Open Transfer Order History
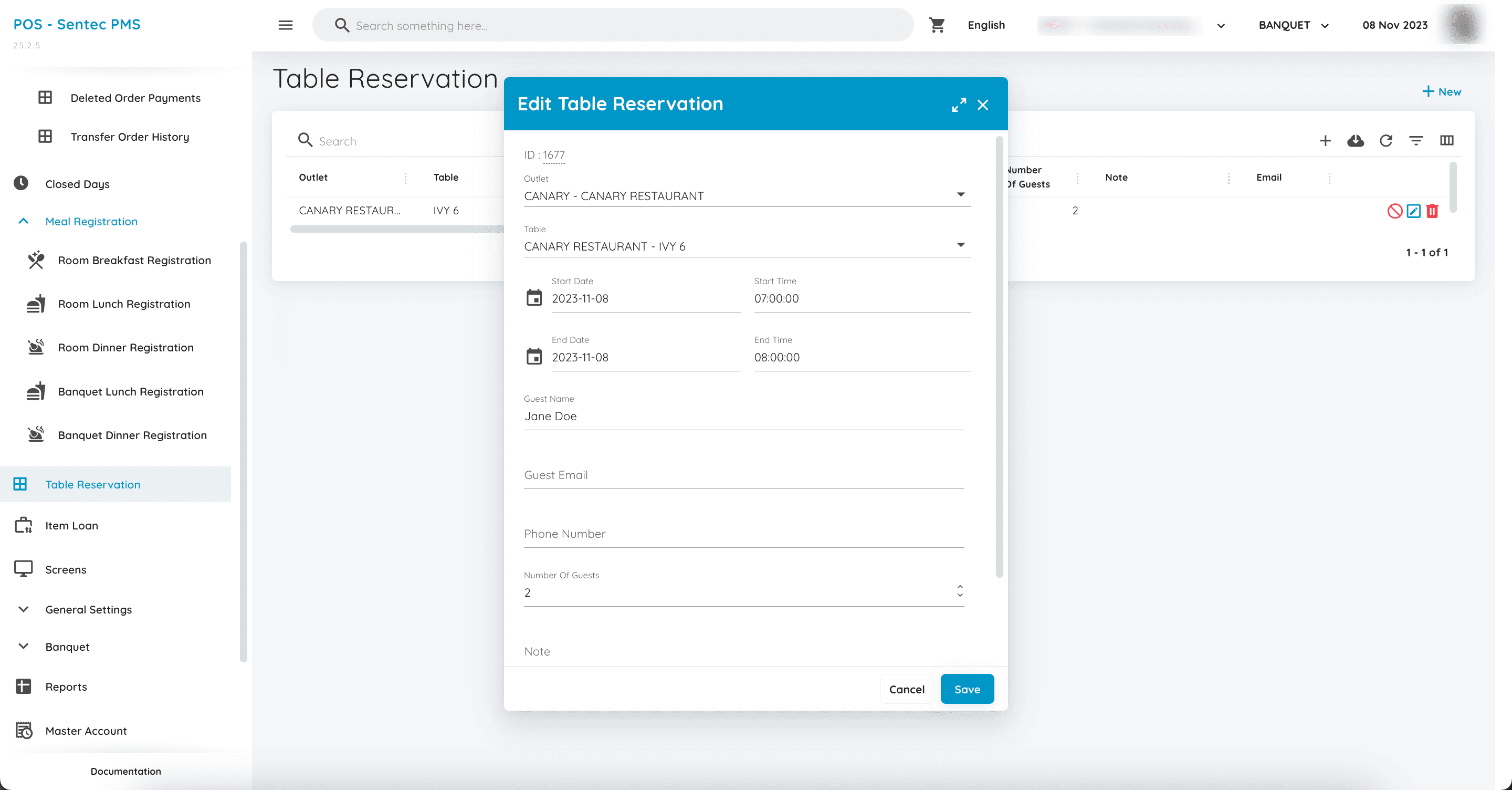1512x790 pixels. (130, 137)
